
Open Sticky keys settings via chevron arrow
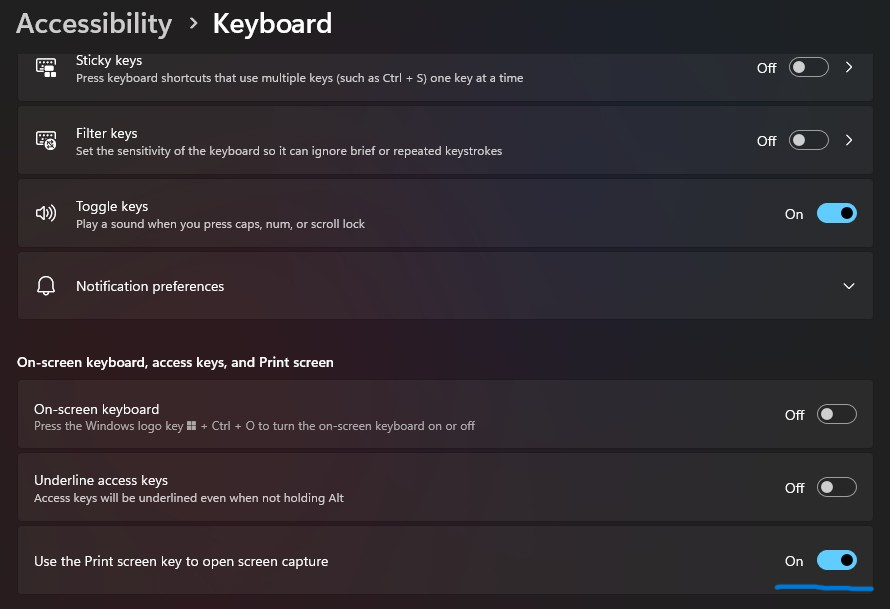tap(849, 68)
